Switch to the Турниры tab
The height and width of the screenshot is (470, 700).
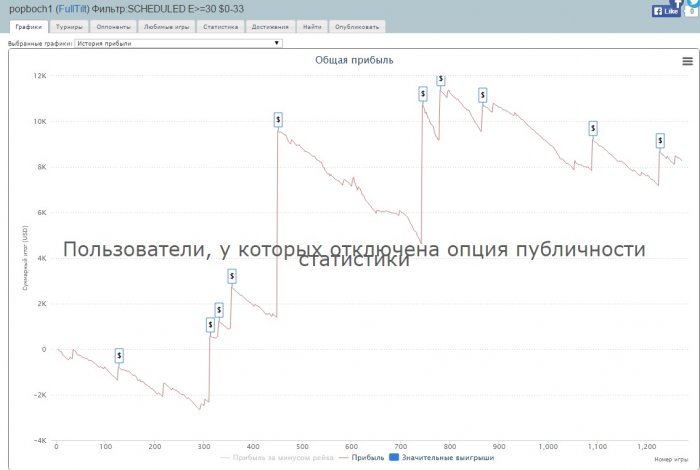point(69,27)
